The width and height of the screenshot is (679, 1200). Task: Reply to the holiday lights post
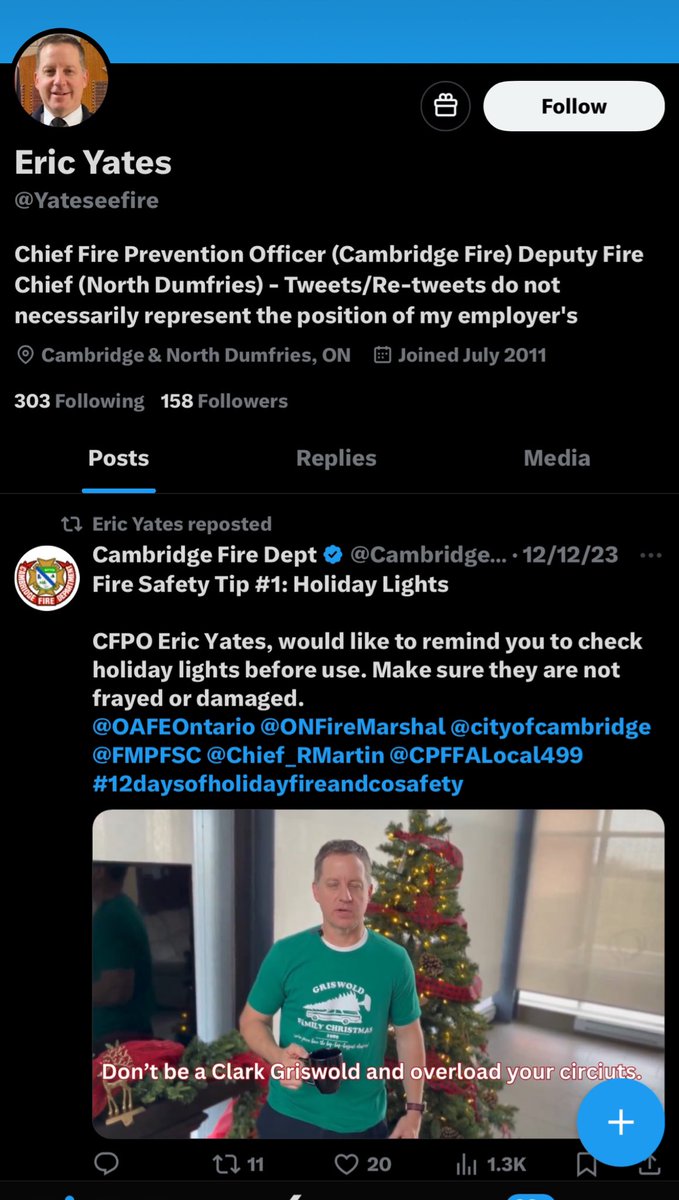pos(107,1164)
